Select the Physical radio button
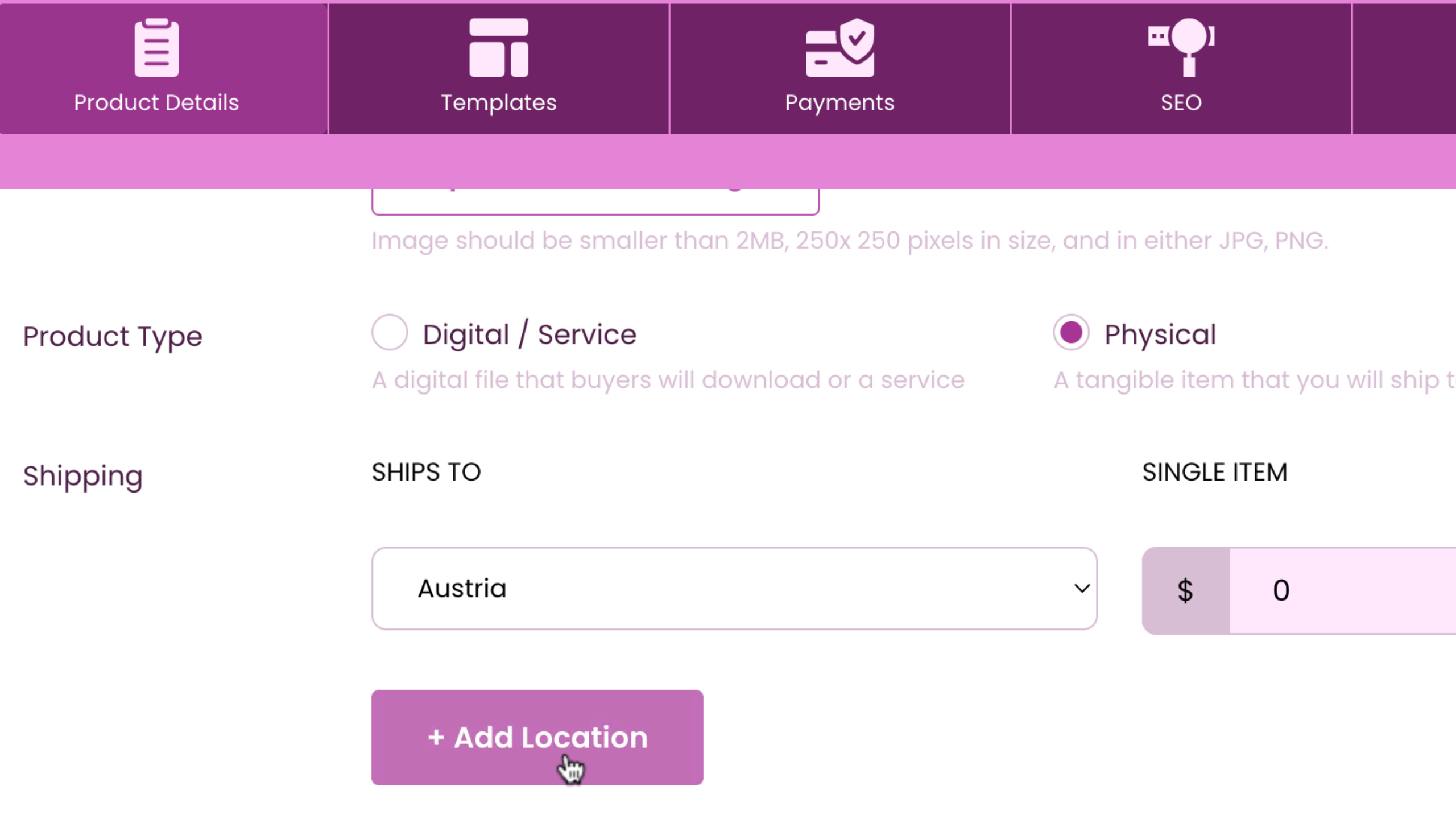This screenshot has width=1456, height=819. [x=1071, y=333]
